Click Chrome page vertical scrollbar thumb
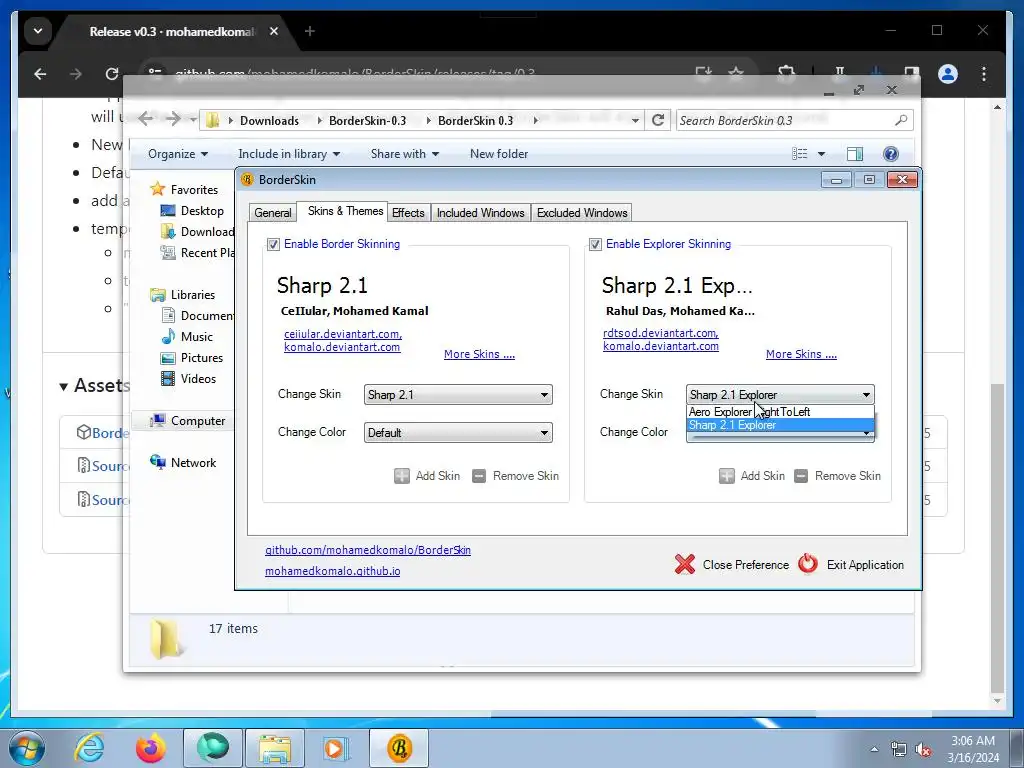The height and width of the screenshot is (768, 1024). tap(997, 538)
